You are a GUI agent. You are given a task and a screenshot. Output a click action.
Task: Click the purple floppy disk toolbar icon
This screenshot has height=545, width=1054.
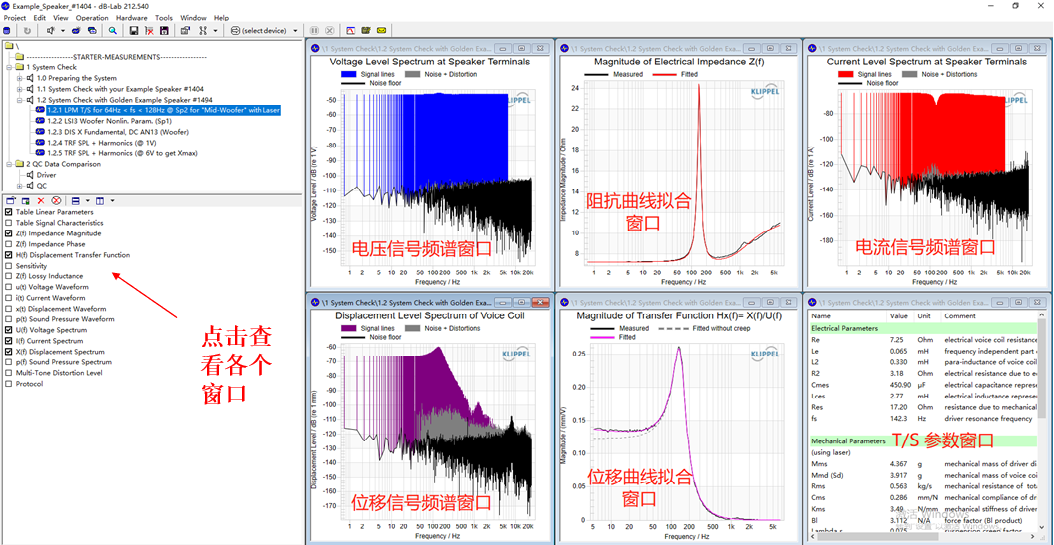click(x=164, y=31)
